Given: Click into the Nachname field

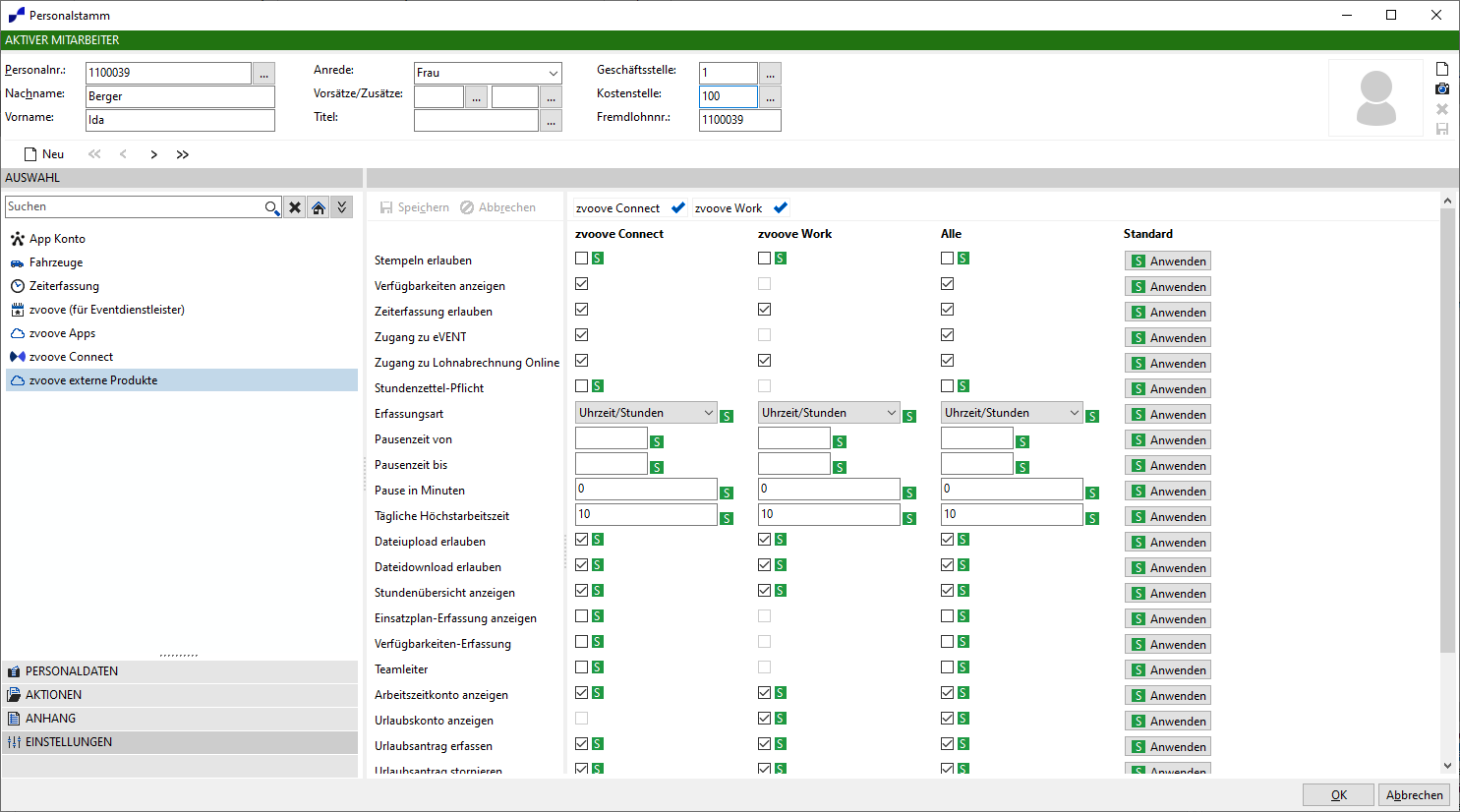Looking at the screenshot, I should (180, 96).
